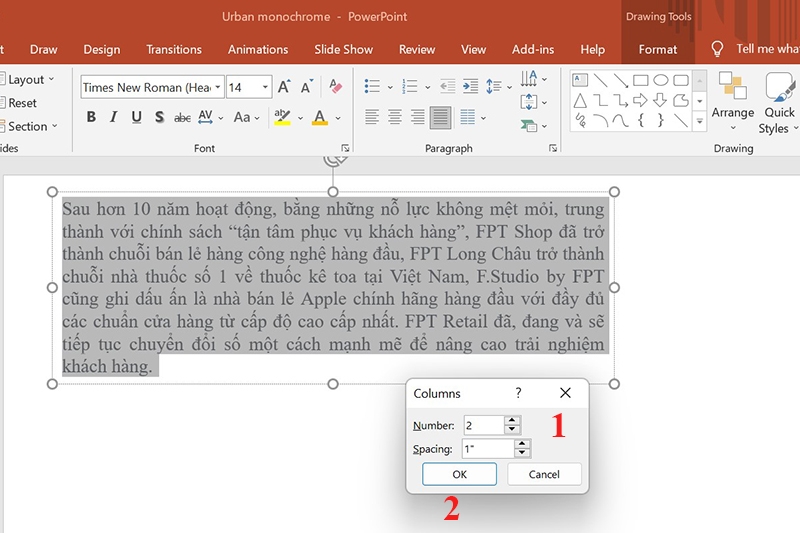Apply Strikethrough to text

pyautogui.click(x=182, y=117)
